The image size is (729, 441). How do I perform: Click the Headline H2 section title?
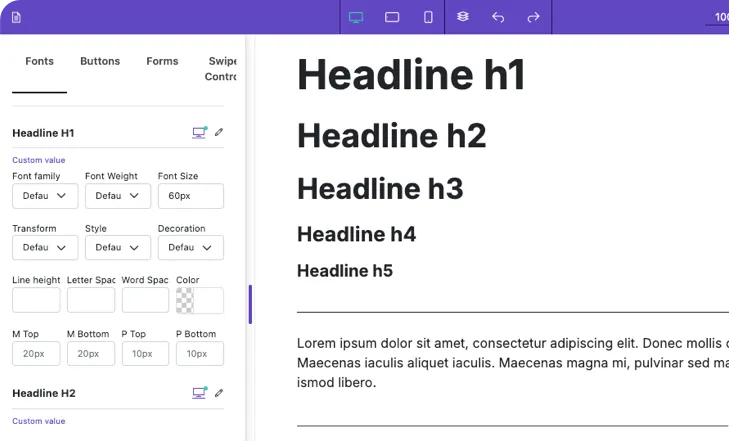(x=44, y=393)
